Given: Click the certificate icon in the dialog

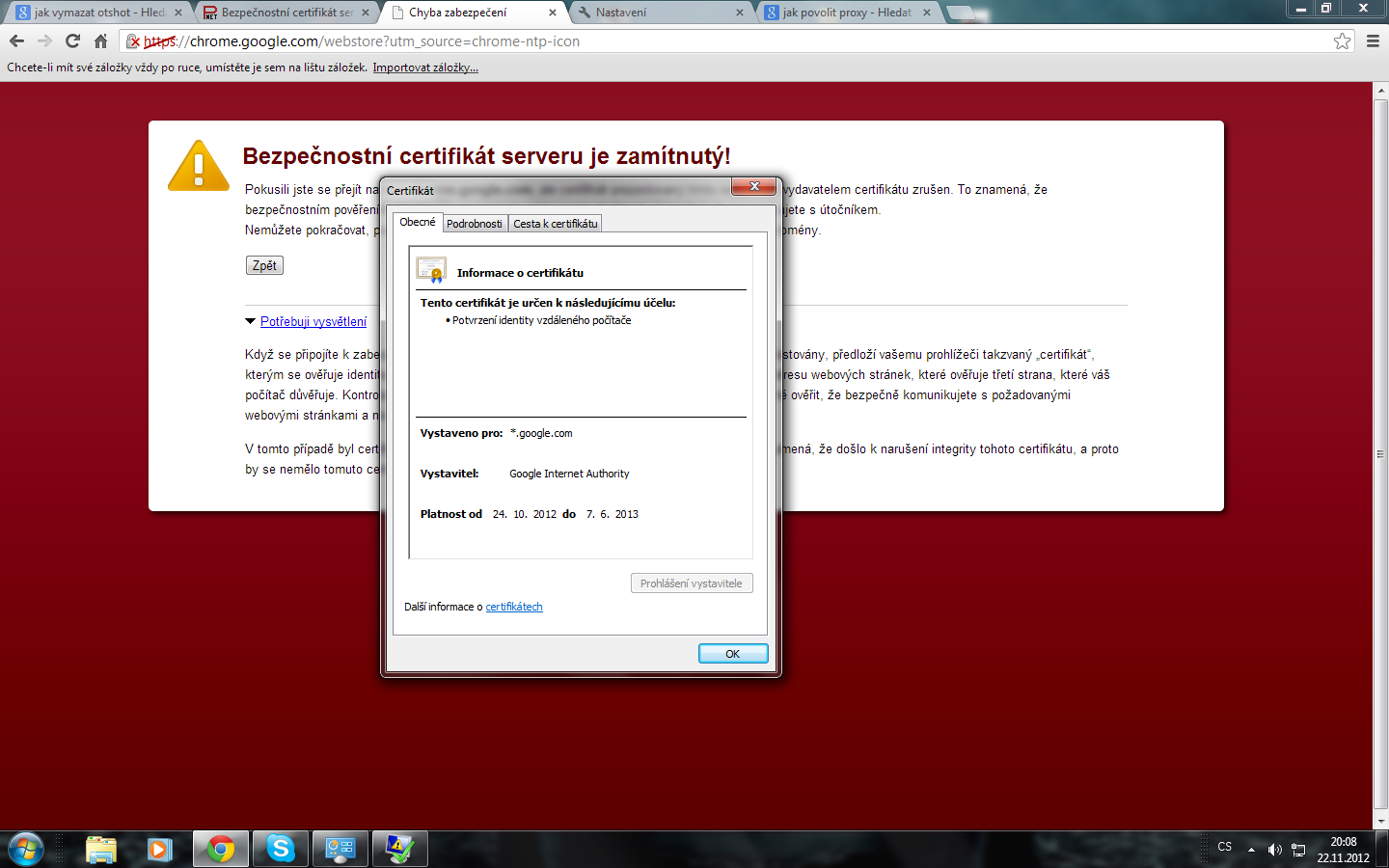Looking at the screenshot, I should 431,270.
